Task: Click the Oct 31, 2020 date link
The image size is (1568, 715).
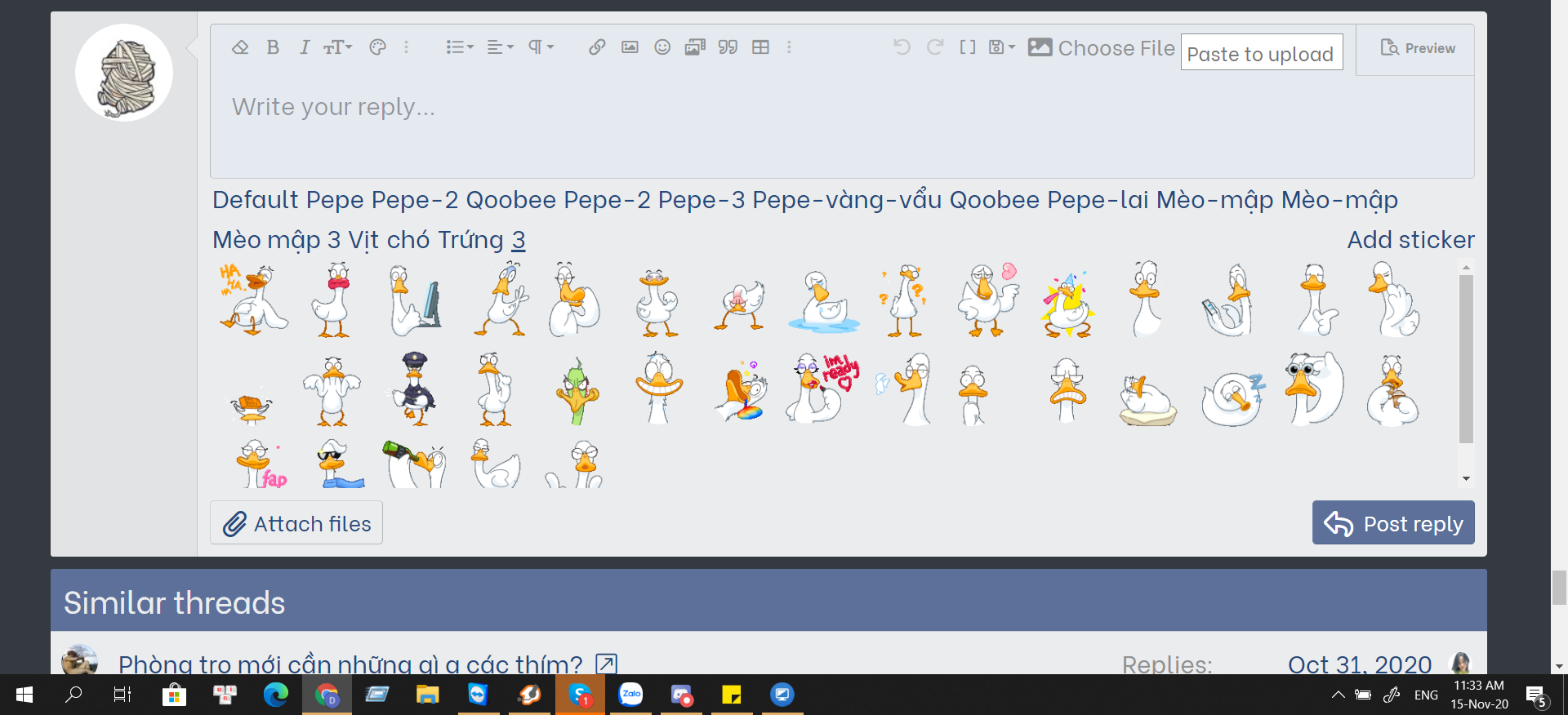Action: pyautogui.click(x=1360, y=664)
